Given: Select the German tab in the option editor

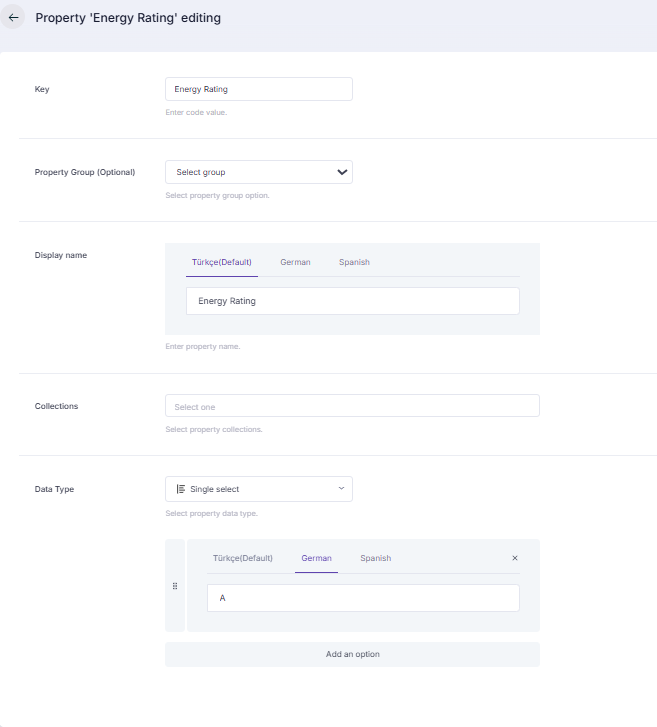Looking at the screenshot, I should (x=316, y=558).
